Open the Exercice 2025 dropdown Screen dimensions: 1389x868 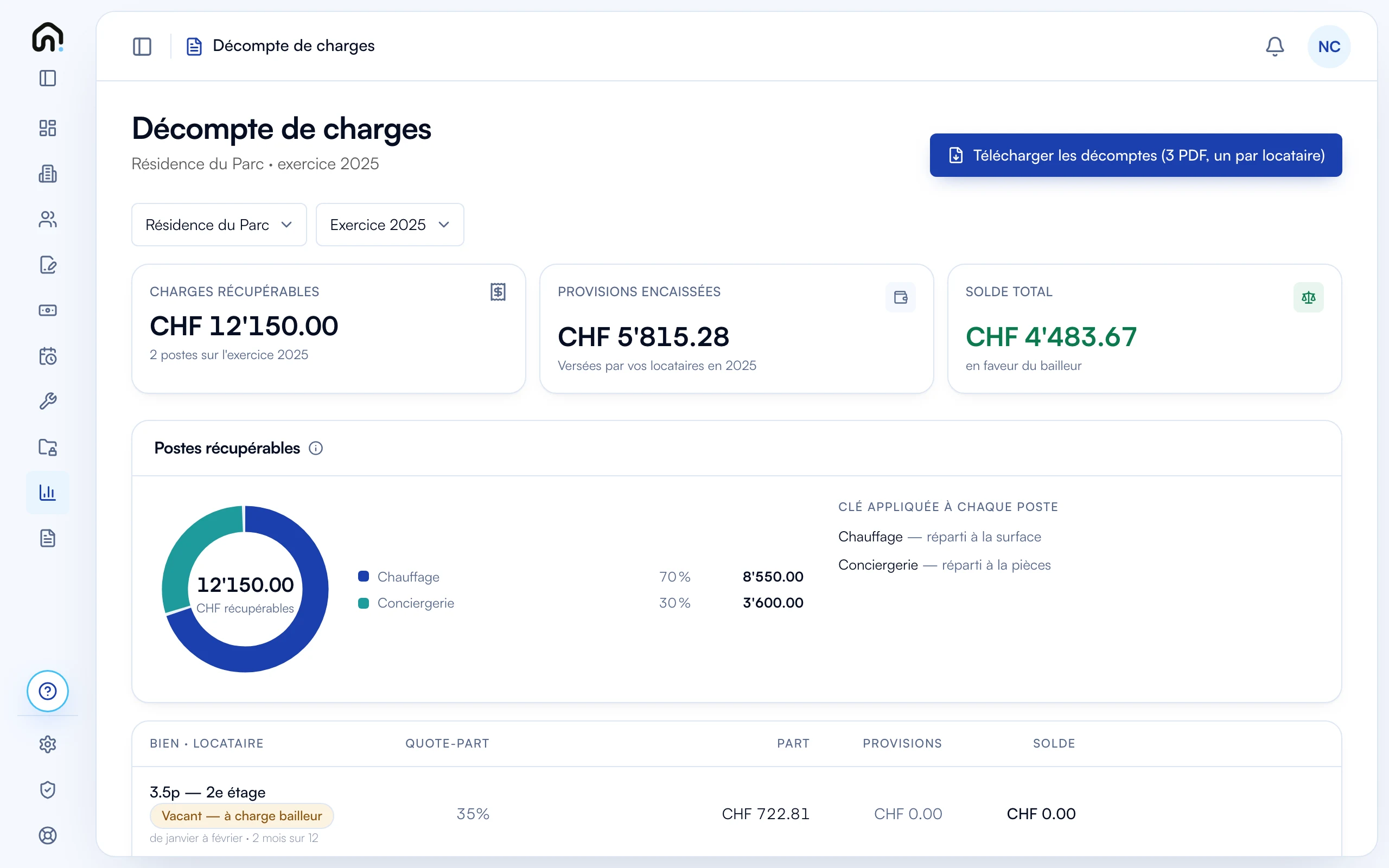pos(390,225)
